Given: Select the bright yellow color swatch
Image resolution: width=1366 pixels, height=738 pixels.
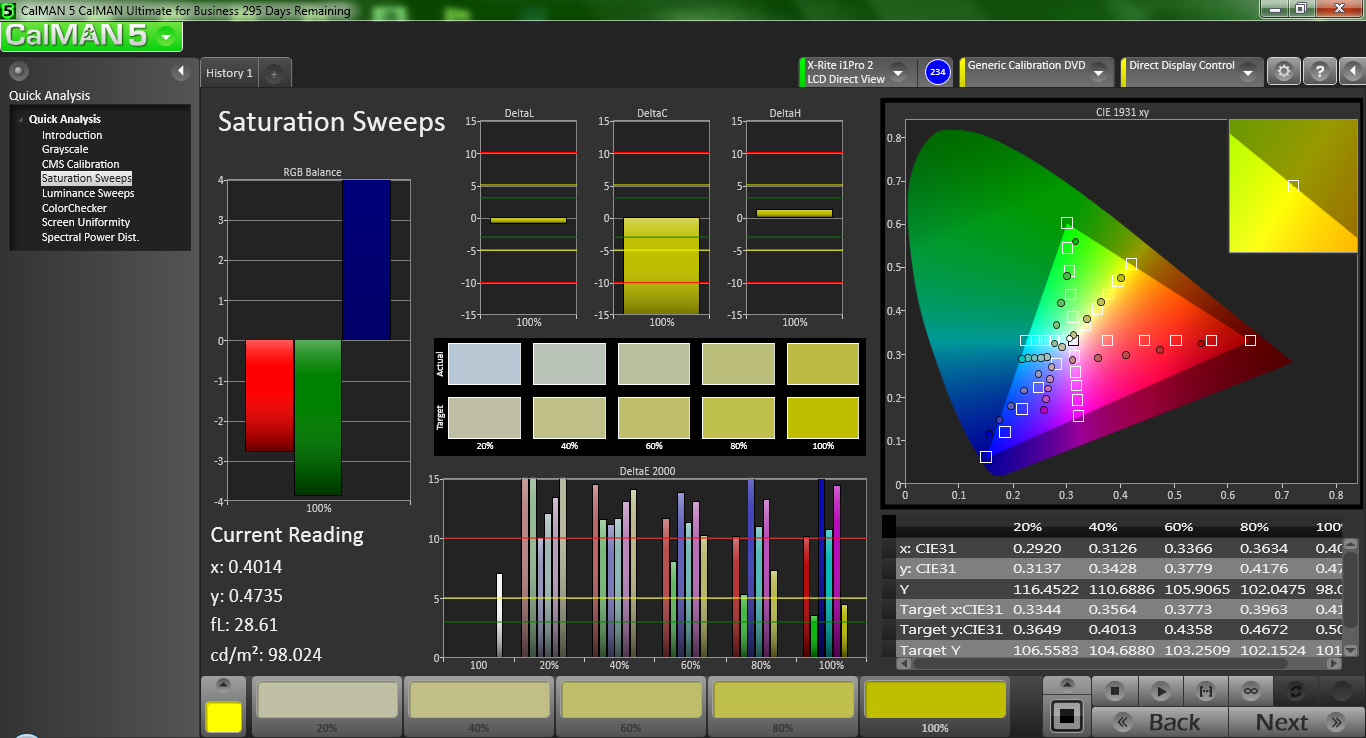Looking at the screenshot, I should tap(224, 716).
